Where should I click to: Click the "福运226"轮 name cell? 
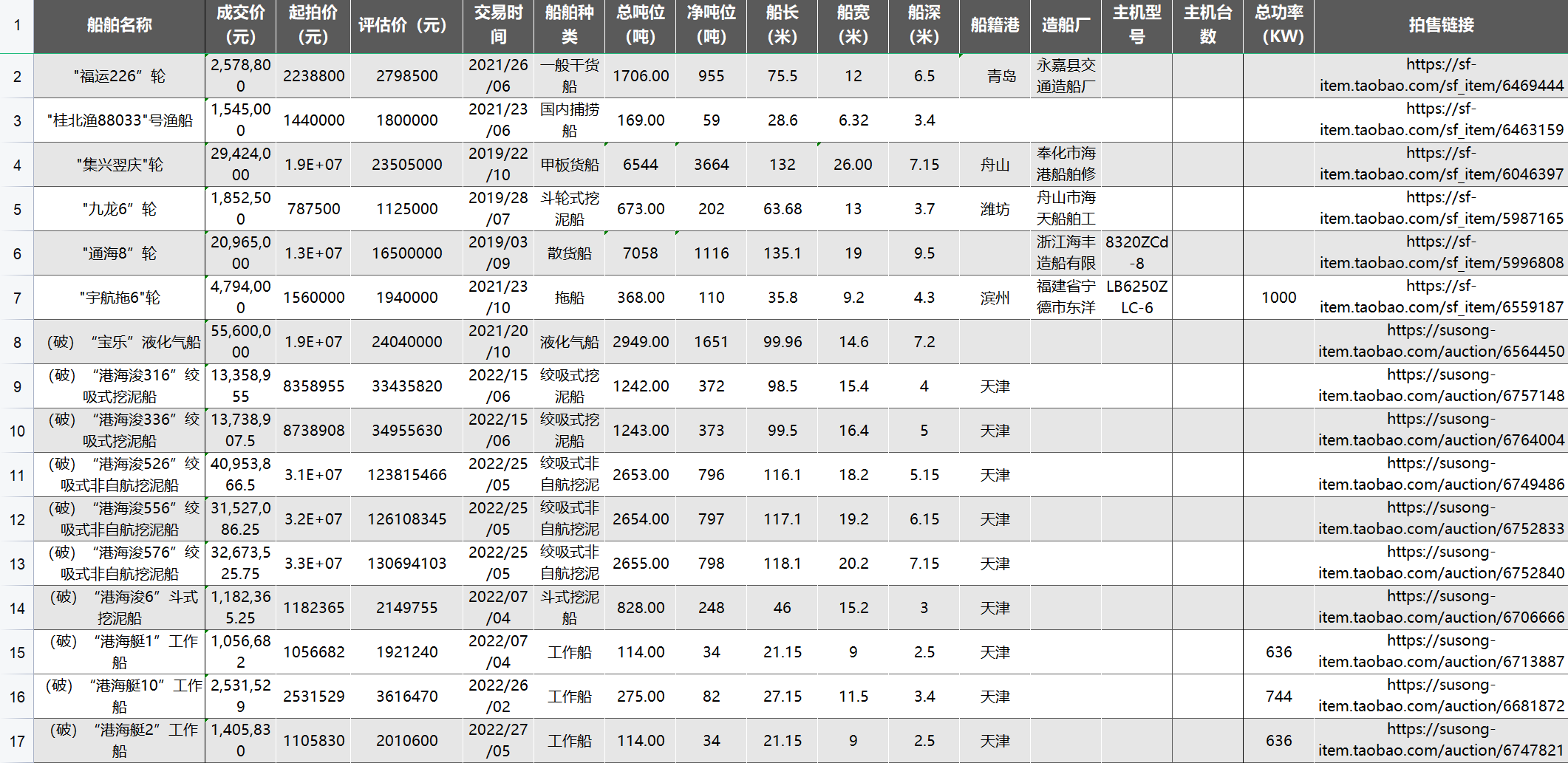coord(119,75)
